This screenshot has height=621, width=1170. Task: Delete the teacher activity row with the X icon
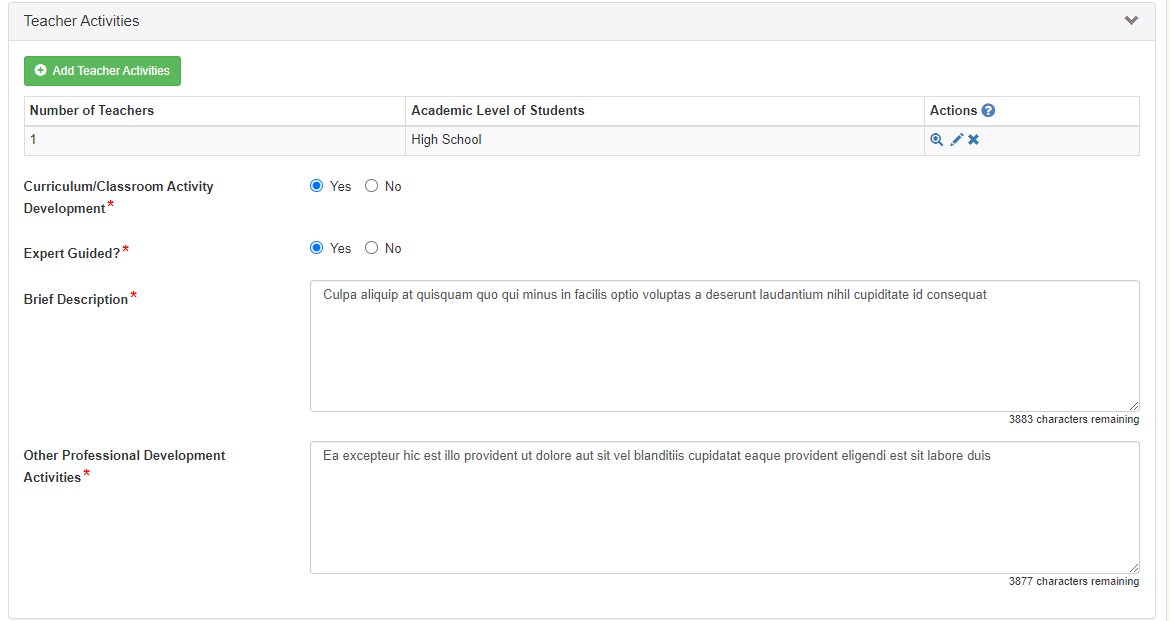click(973, 140)
